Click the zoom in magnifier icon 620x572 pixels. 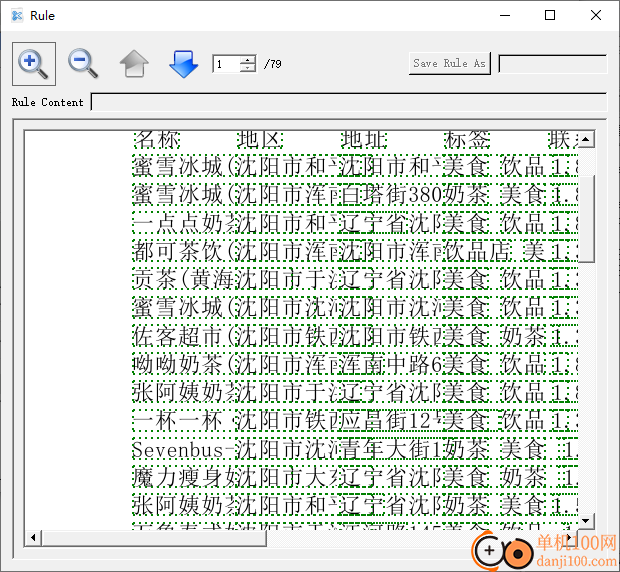pos(34,64)
